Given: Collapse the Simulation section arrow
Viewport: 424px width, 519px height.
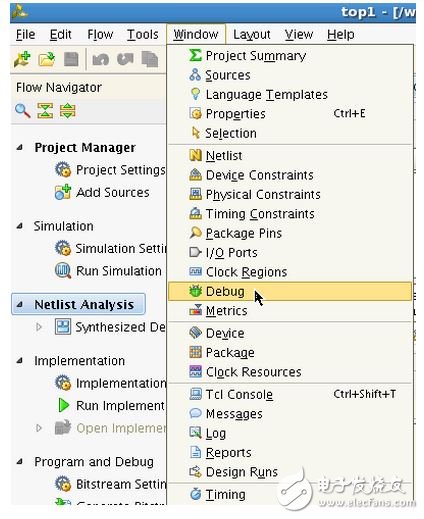Looking at the screenshot, I should point(20,226).
